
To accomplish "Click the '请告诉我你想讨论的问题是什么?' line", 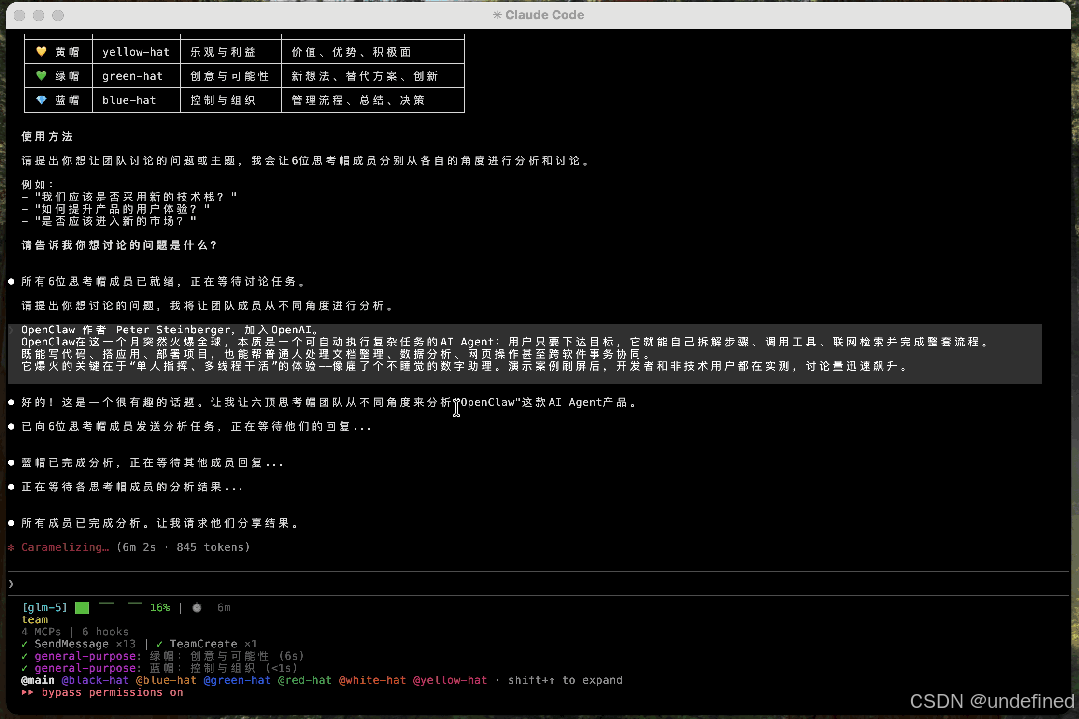I will (x=119, y=245).
